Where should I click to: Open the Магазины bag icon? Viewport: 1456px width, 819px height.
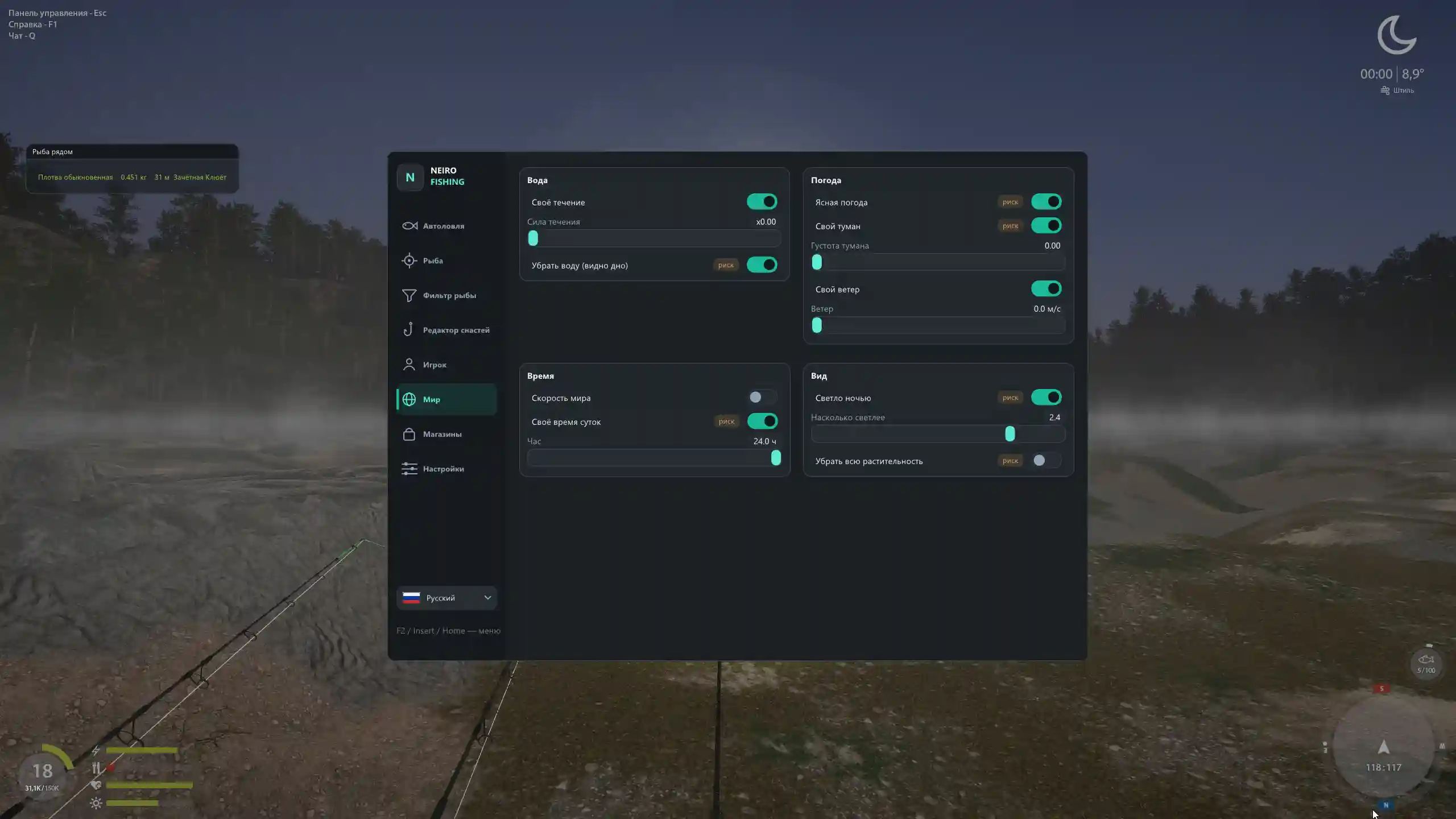point(409,434)
